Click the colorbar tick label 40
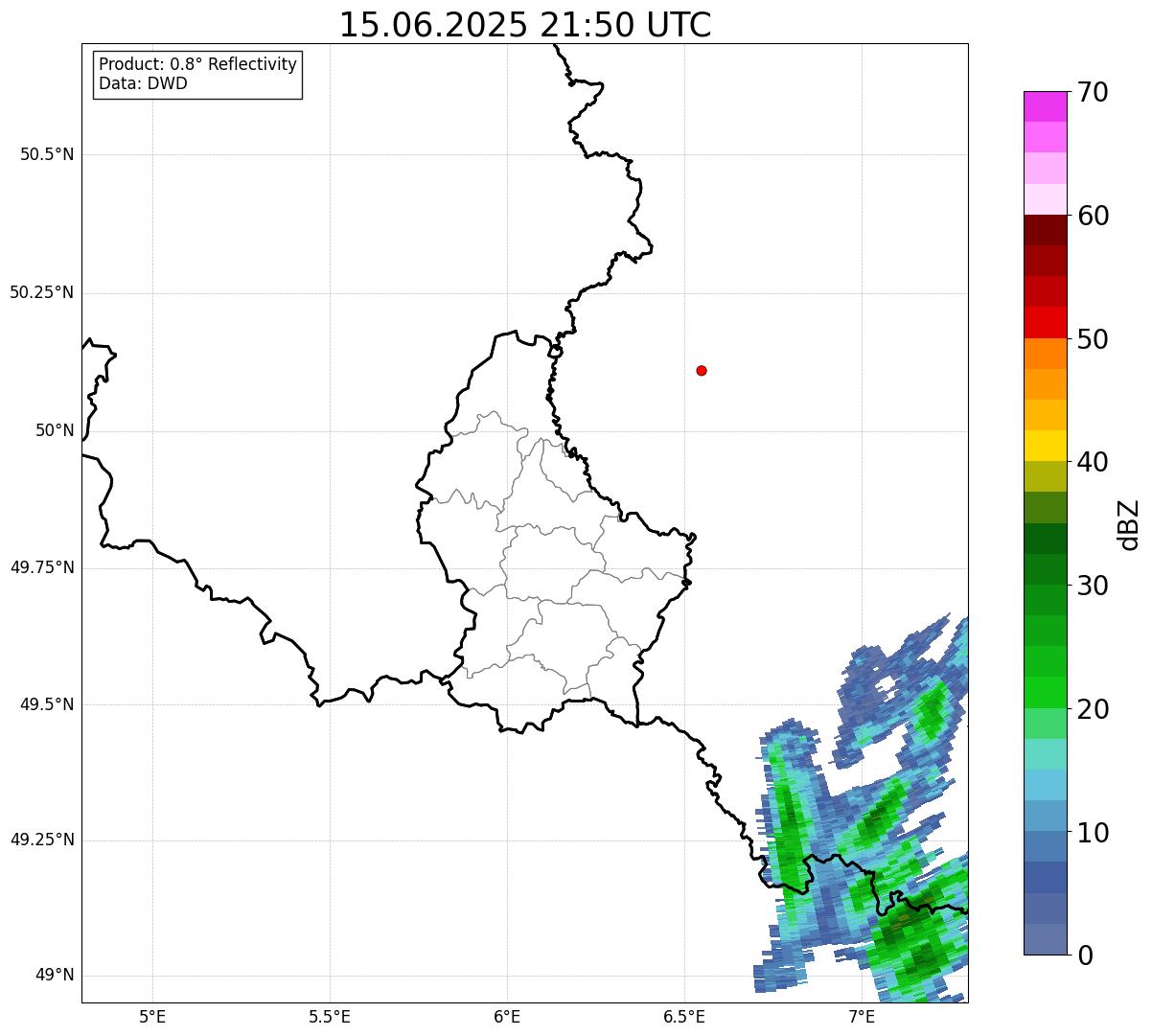This screenshot has height=1036, width=1152. 1093,463
